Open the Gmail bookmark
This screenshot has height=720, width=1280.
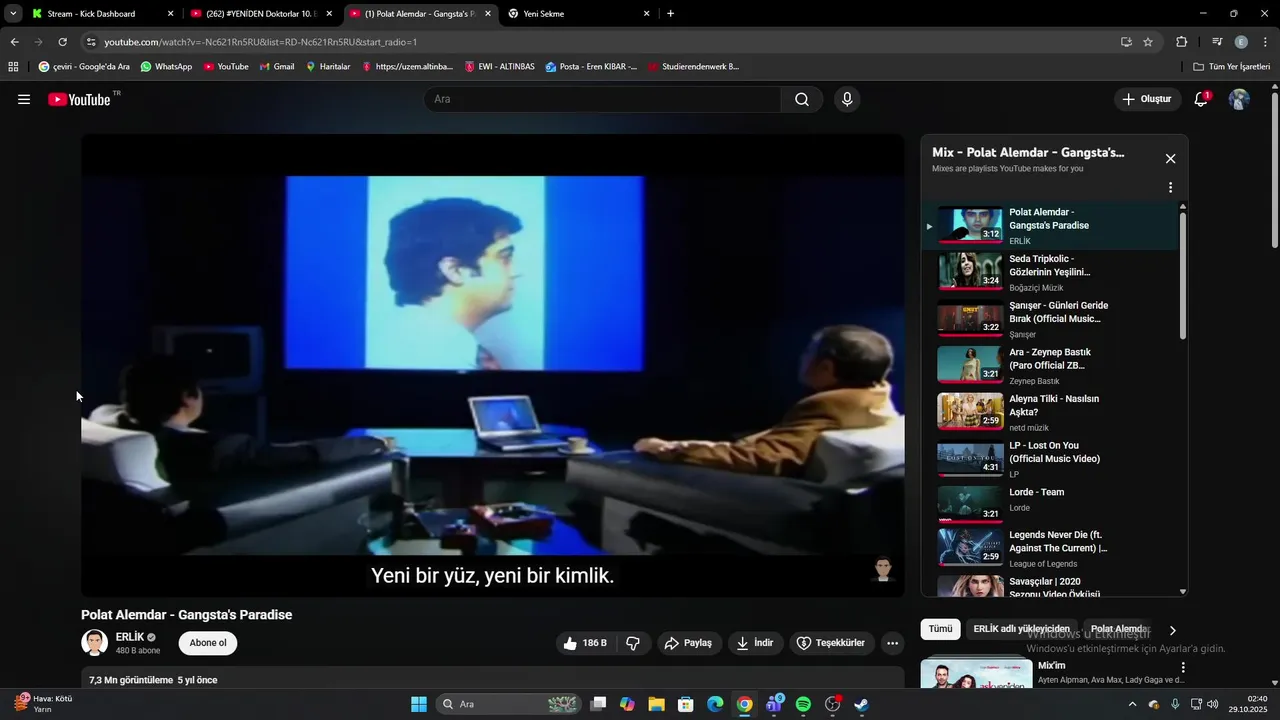point(277,67)
